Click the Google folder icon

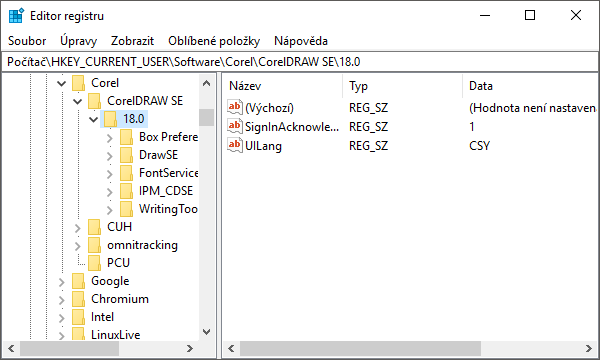(78, 281)
